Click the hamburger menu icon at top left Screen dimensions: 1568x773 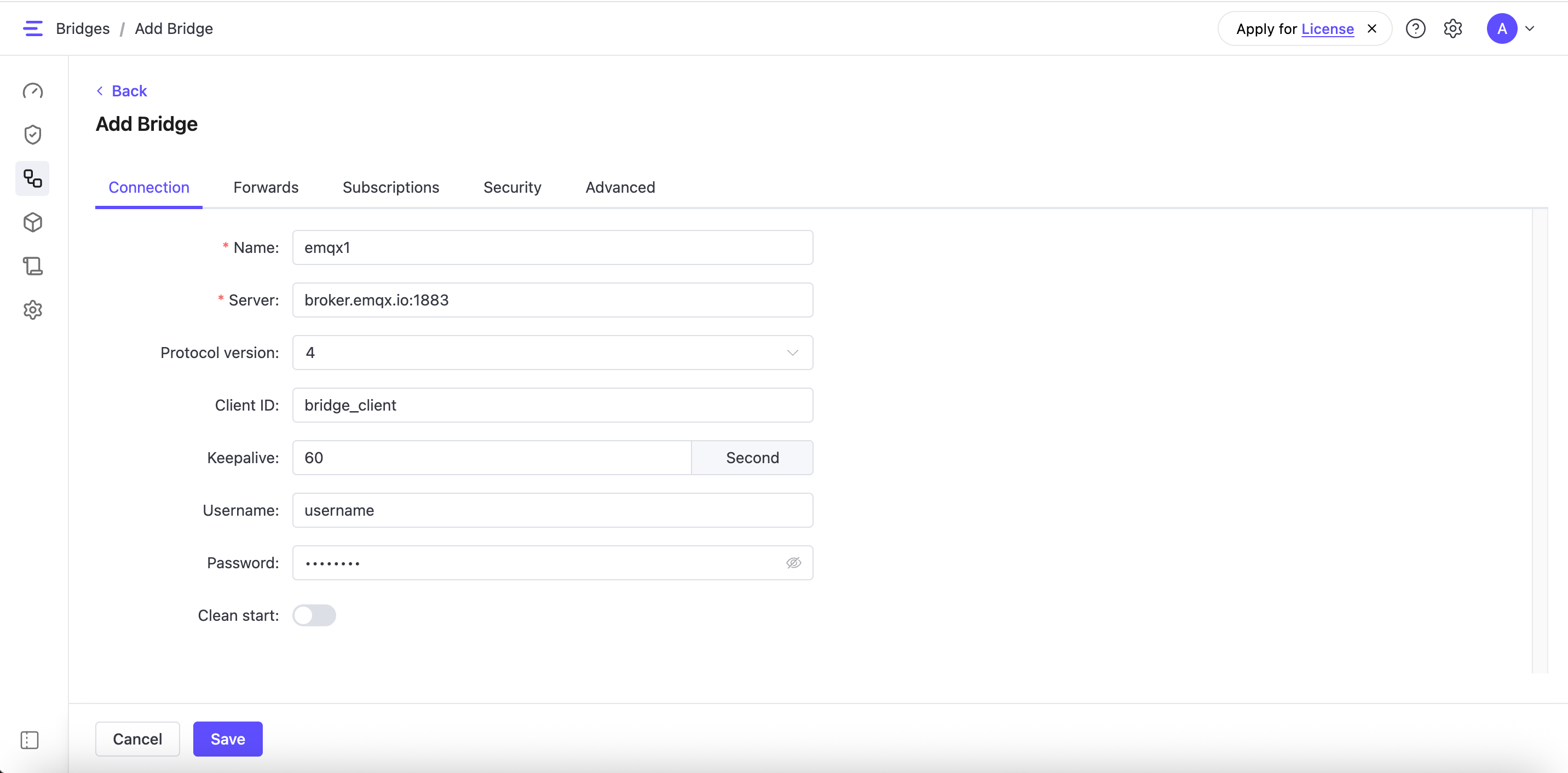[32, 28]
